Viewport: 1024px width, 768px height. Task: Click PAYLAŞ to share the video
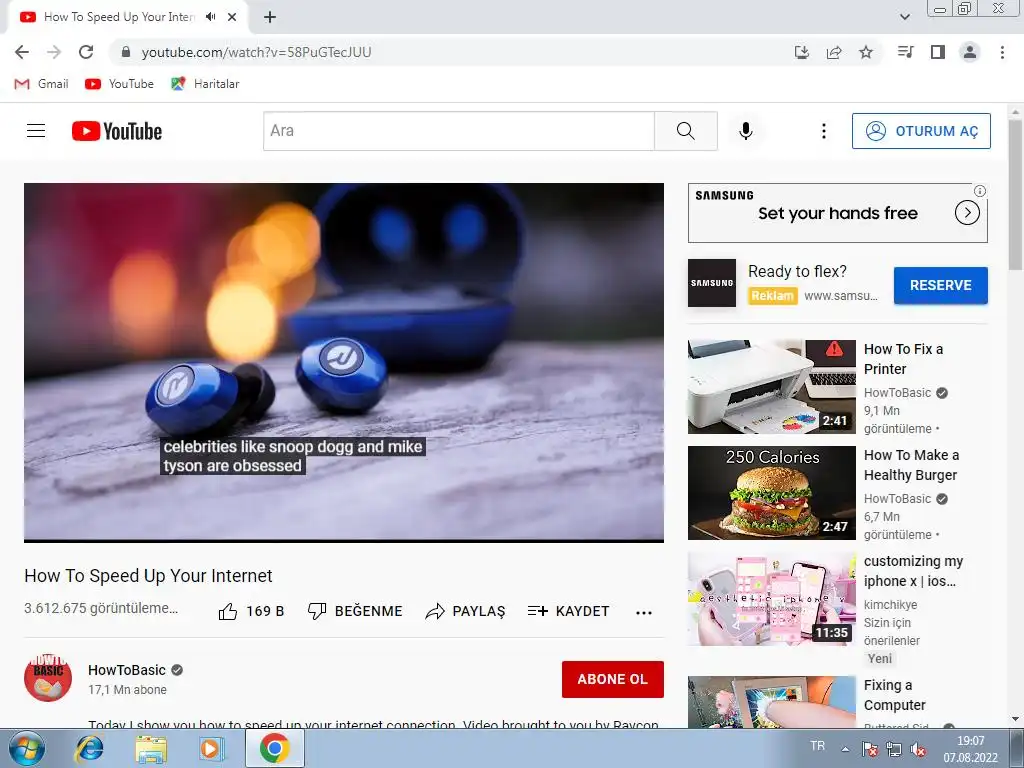point(465,611)
